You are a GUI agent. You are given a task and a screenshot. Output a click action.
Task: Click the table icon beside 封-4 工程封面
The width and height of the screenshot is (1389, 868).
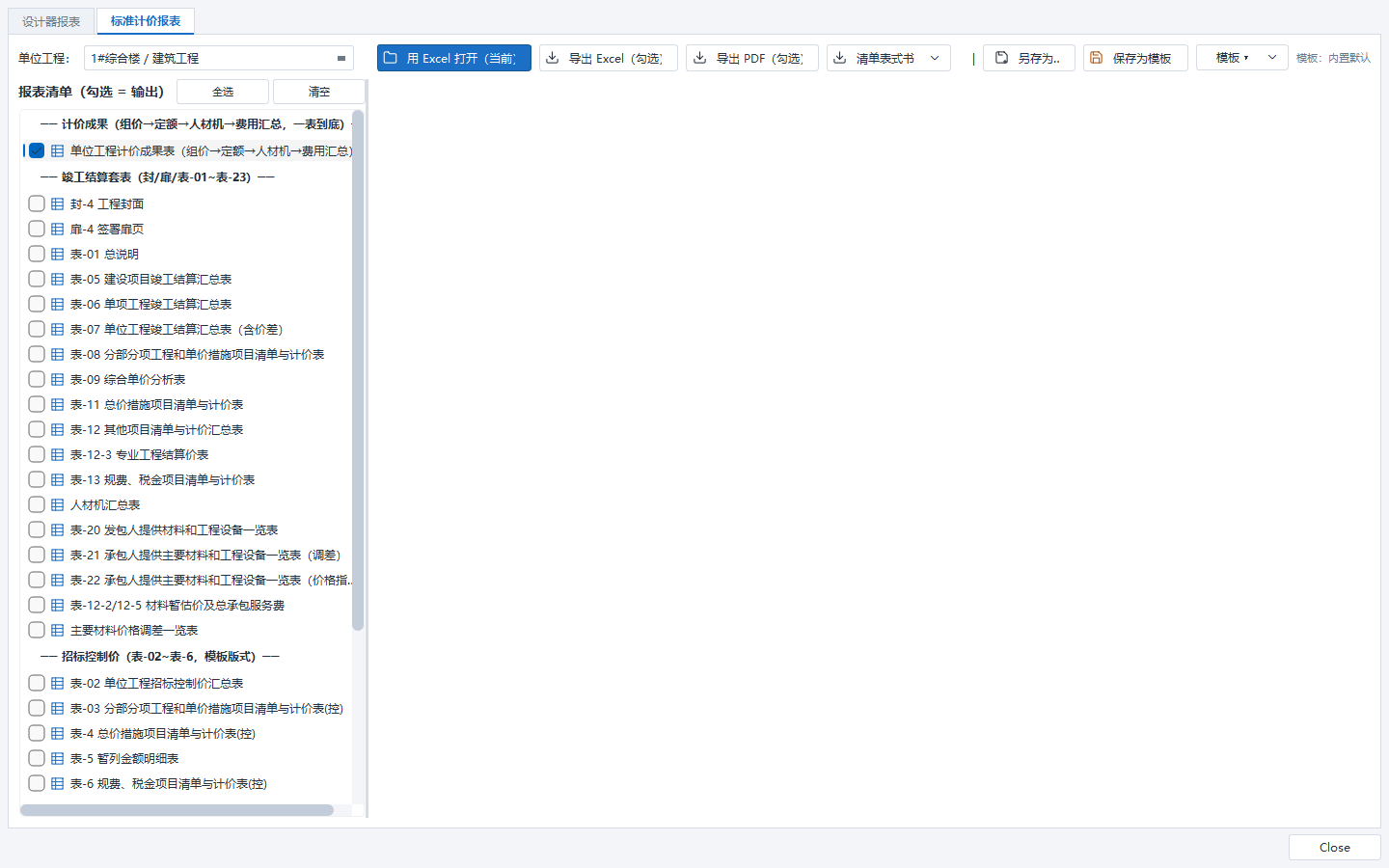tap(58, 203)
